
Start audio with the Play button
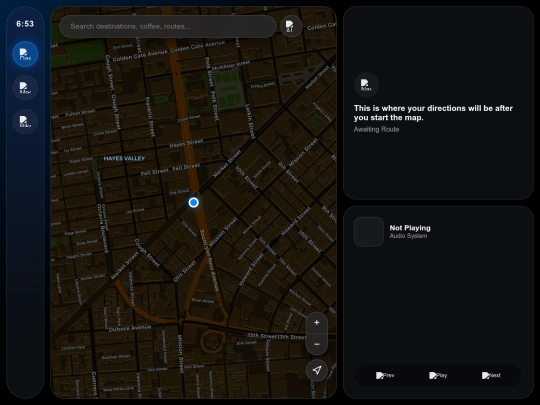pos(438,375)
